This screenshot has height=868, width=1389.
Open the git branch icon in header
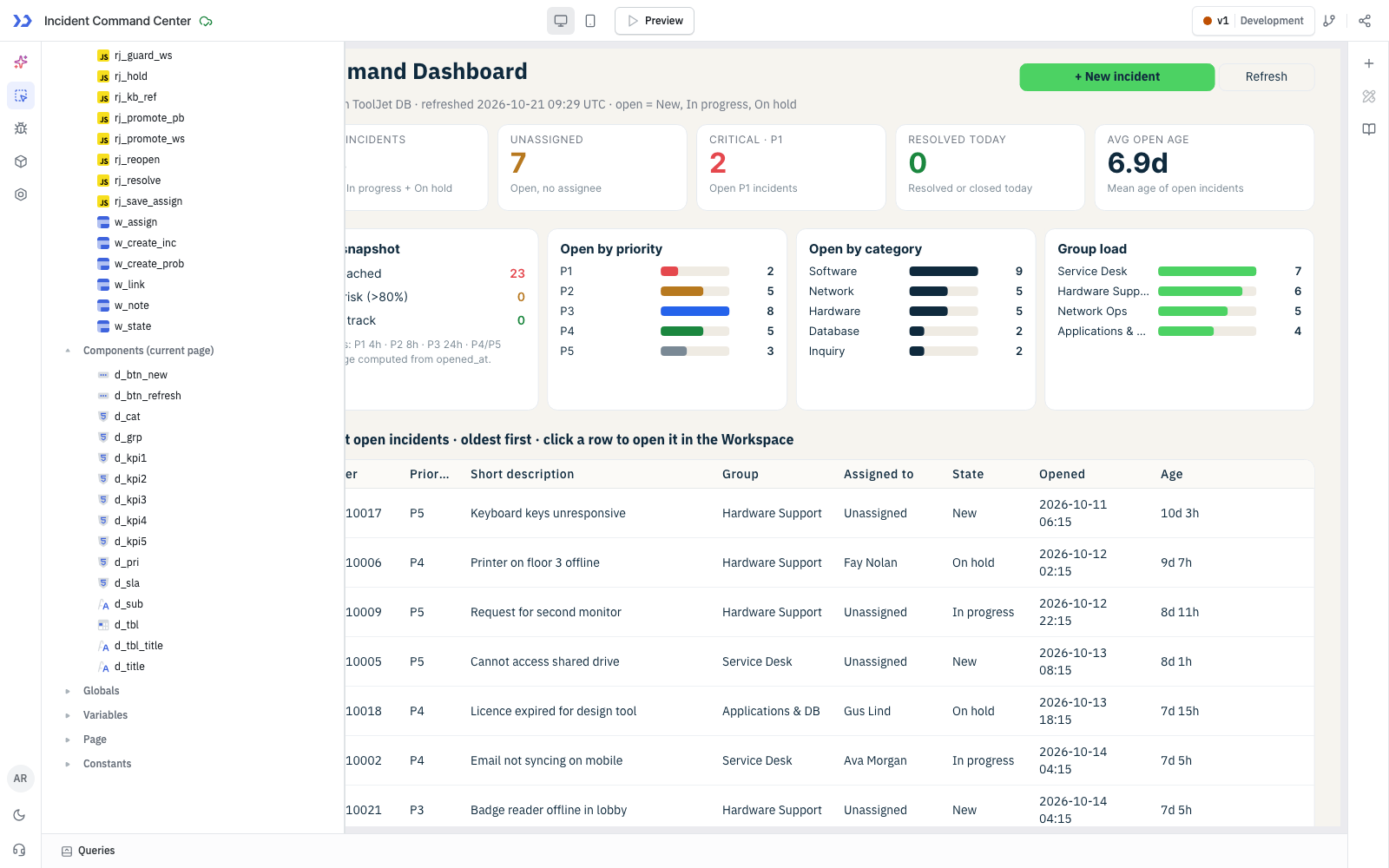point(1329,21)
